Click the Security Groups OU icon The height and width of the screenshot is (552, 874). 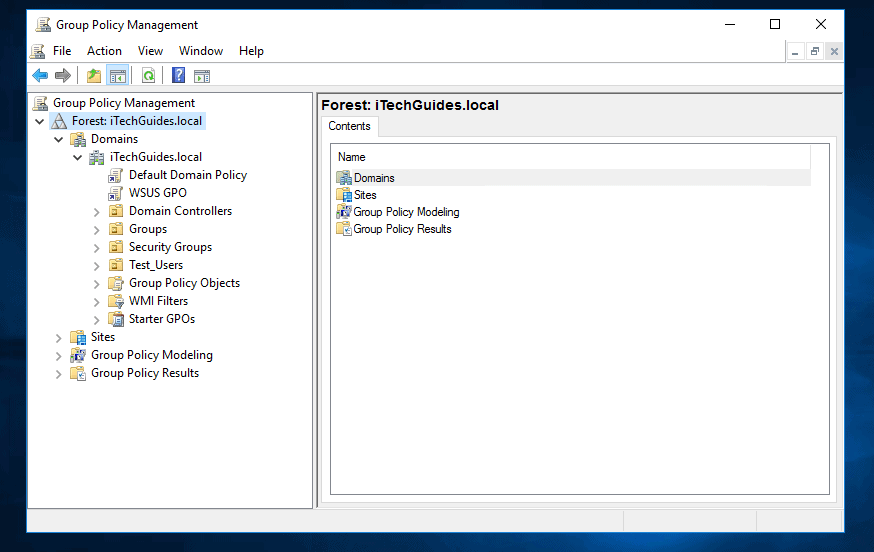point(116,247)
